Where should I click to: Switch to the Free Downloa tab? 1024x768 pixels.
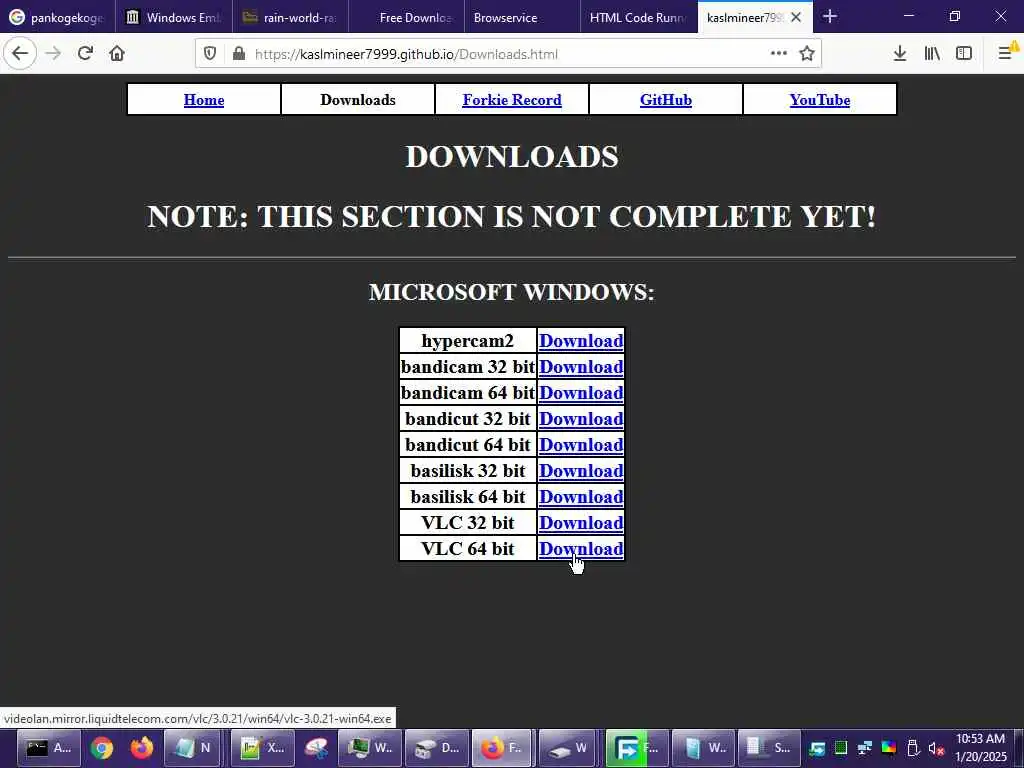406,18
